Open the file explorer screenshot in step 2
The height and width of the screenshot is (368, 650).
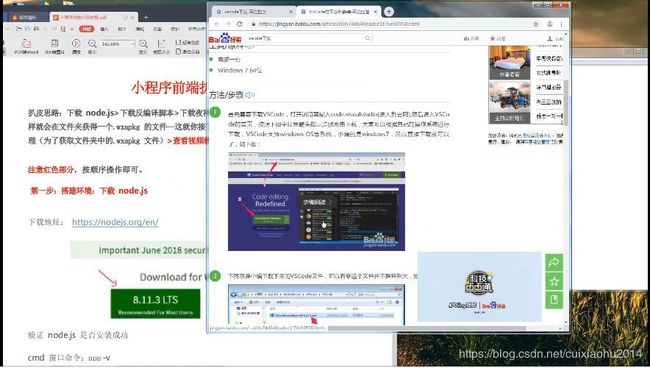[316, 305]
